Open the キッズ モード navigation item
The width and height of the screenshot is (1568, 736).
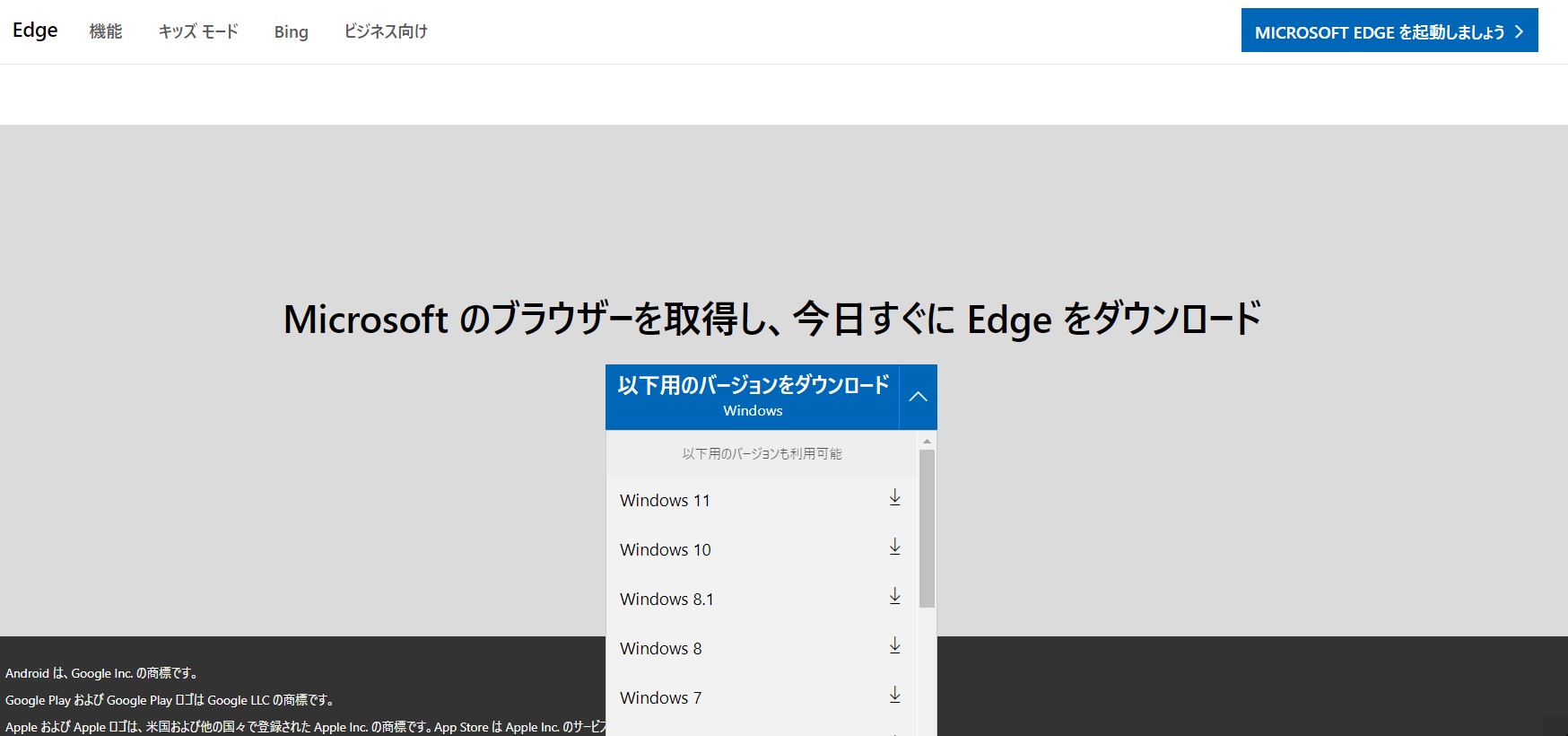point(198,31)
